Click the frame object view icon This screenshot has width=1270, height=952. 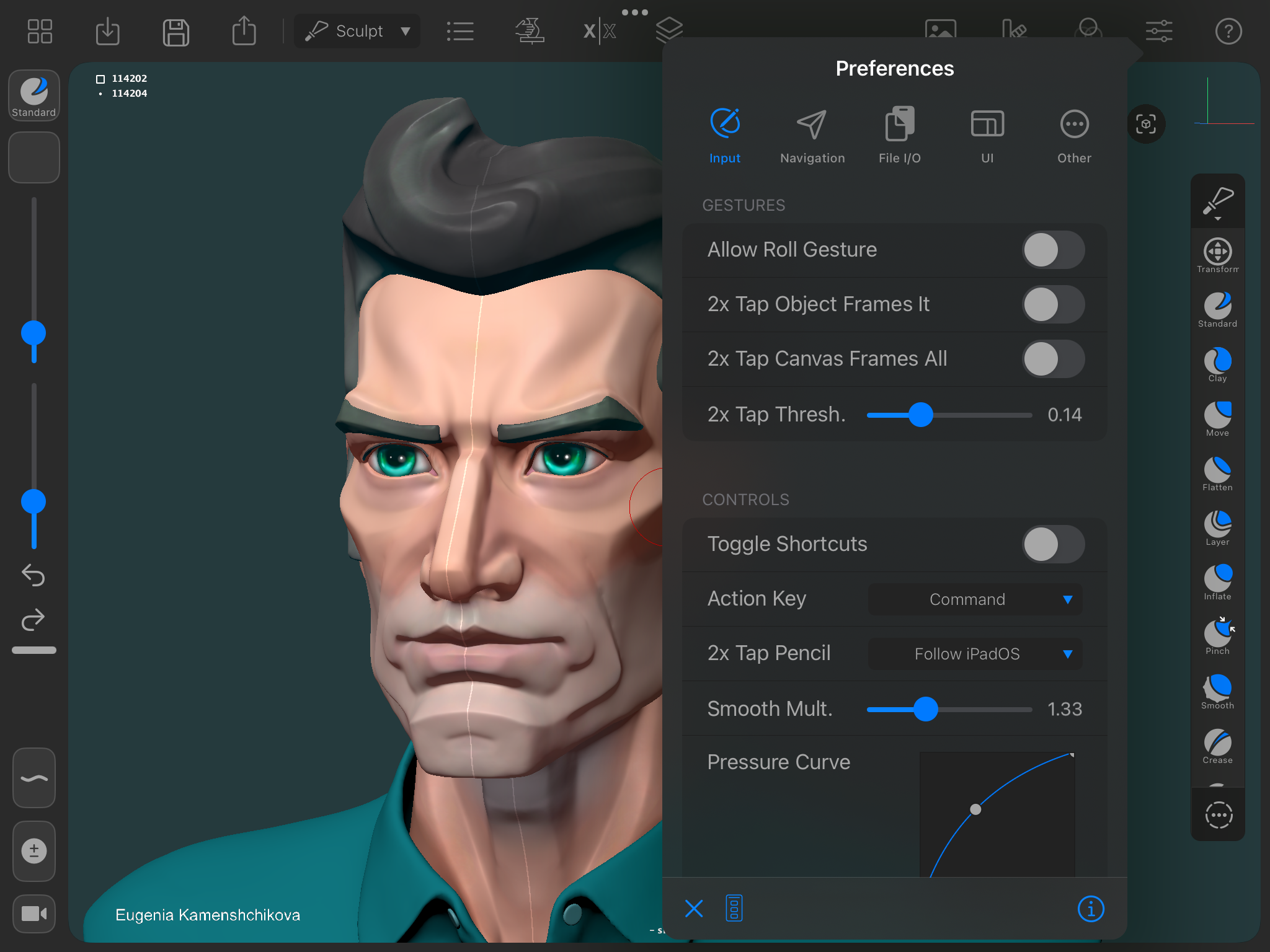coord(1146,124)
